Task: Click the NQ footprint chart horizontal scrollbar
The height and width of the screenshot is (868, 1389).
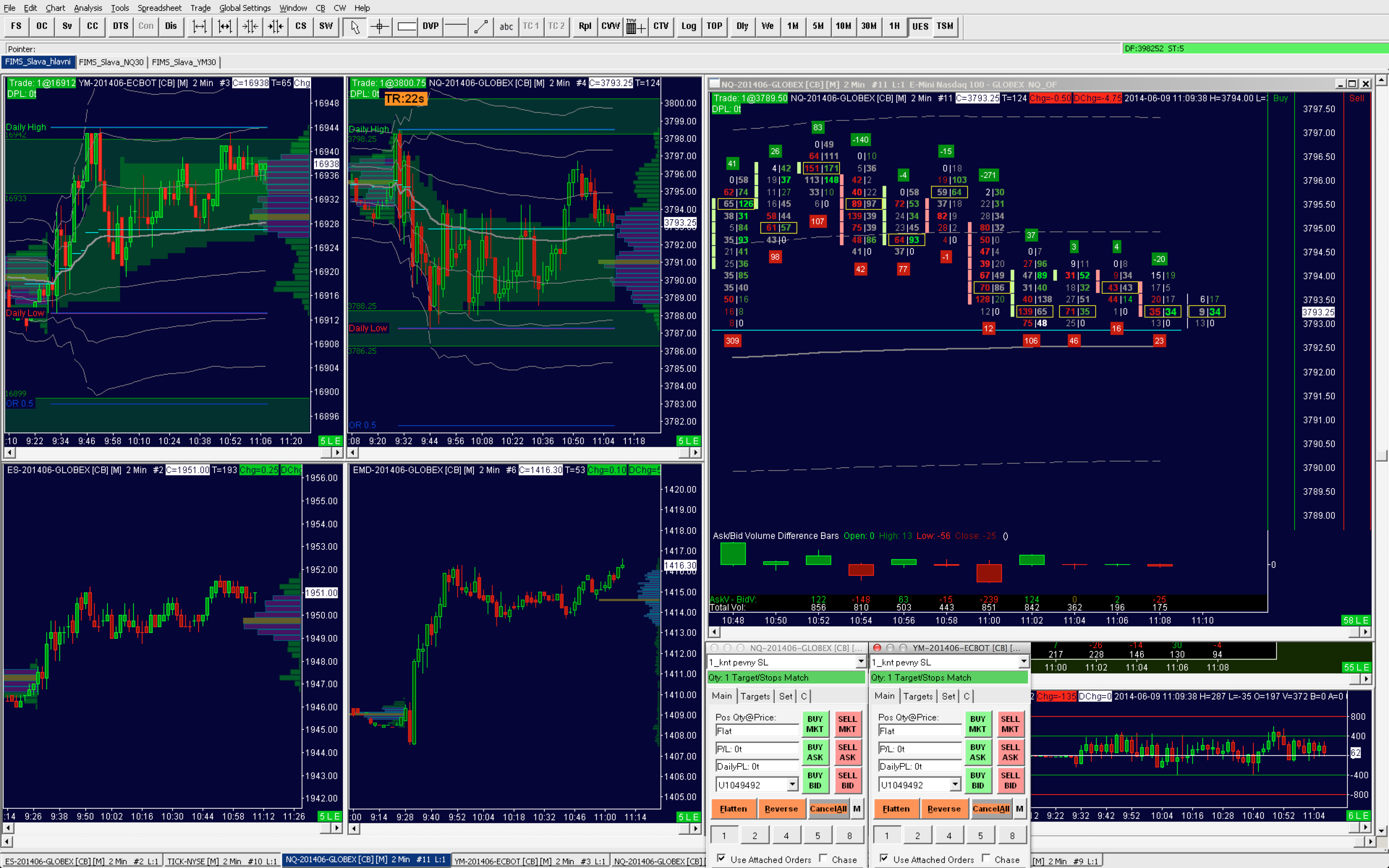Action: (1033, 632)
